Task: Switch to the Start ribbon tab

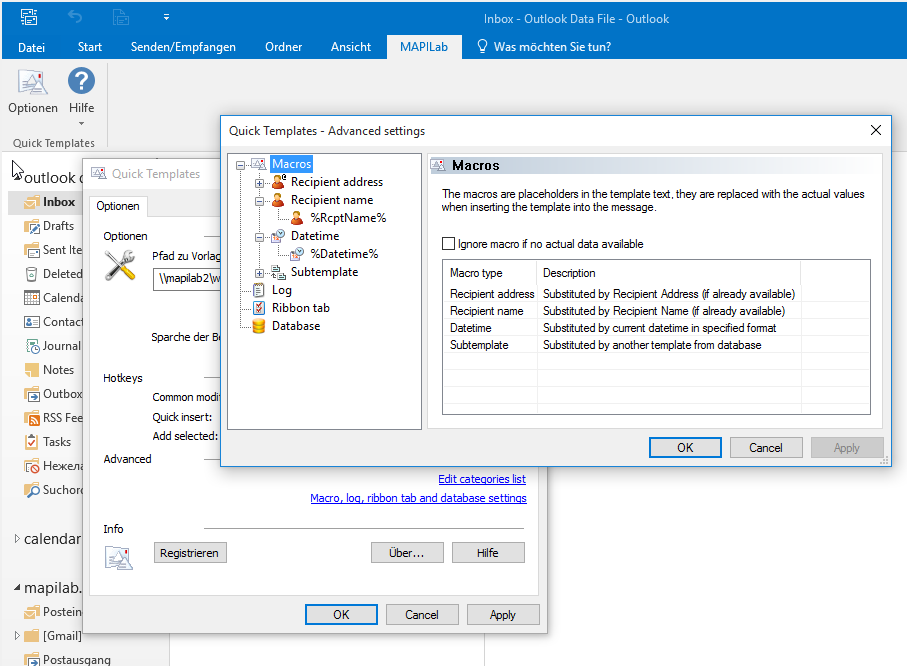Action: 90,47
